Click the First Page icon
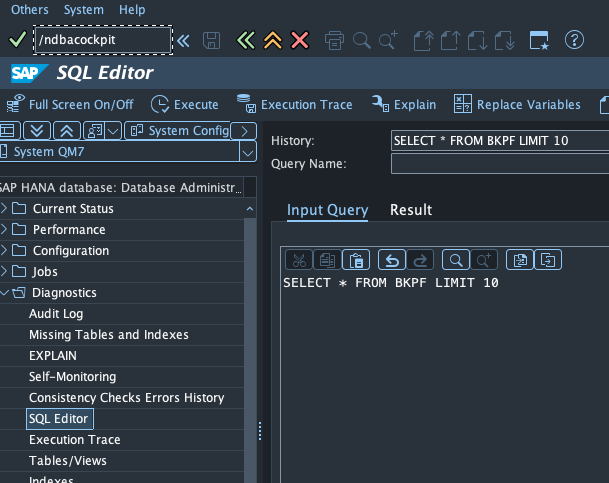Viewport: 609px width, 483px height. 423,40
